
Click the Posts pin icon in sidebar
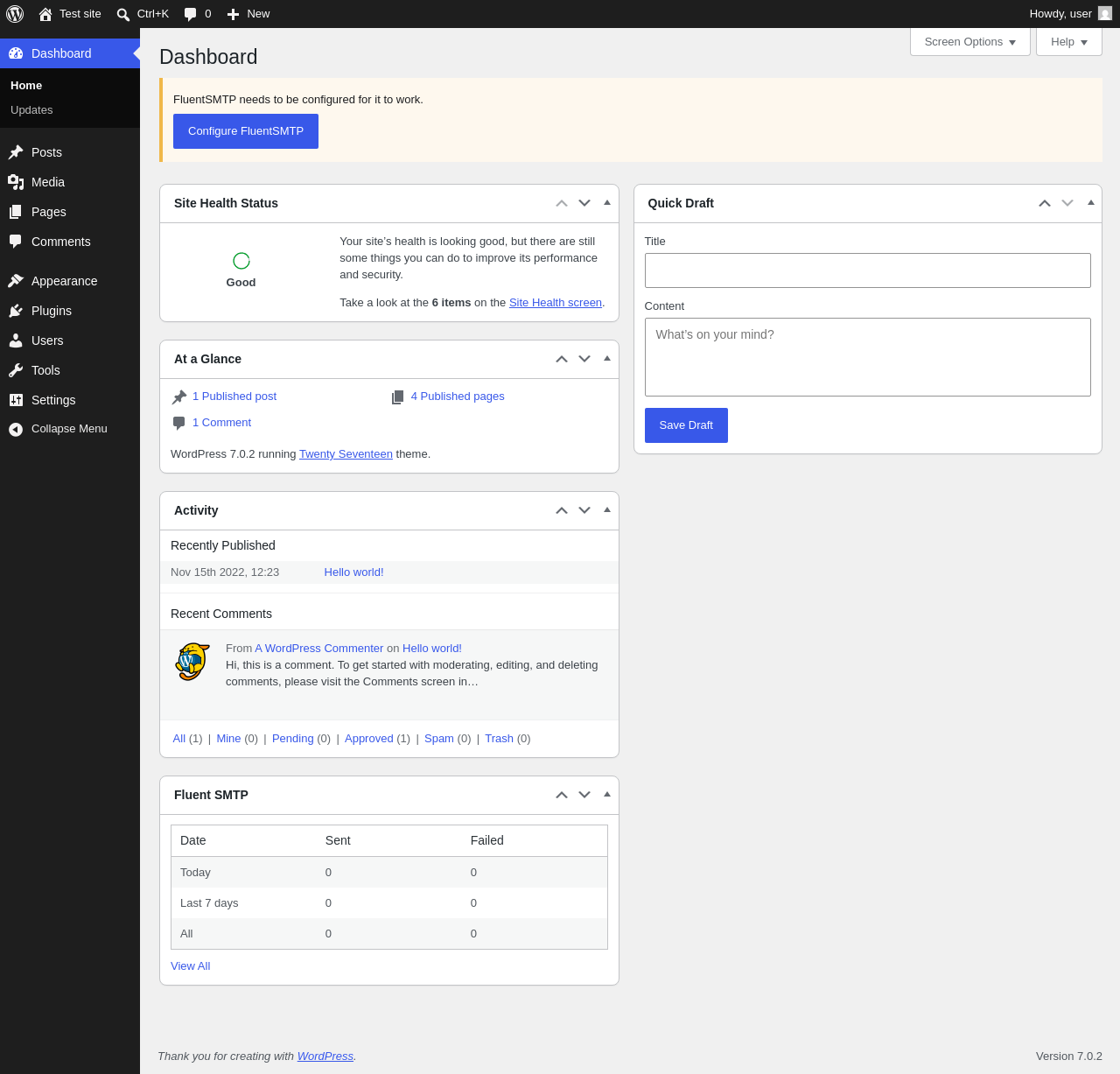16,152
